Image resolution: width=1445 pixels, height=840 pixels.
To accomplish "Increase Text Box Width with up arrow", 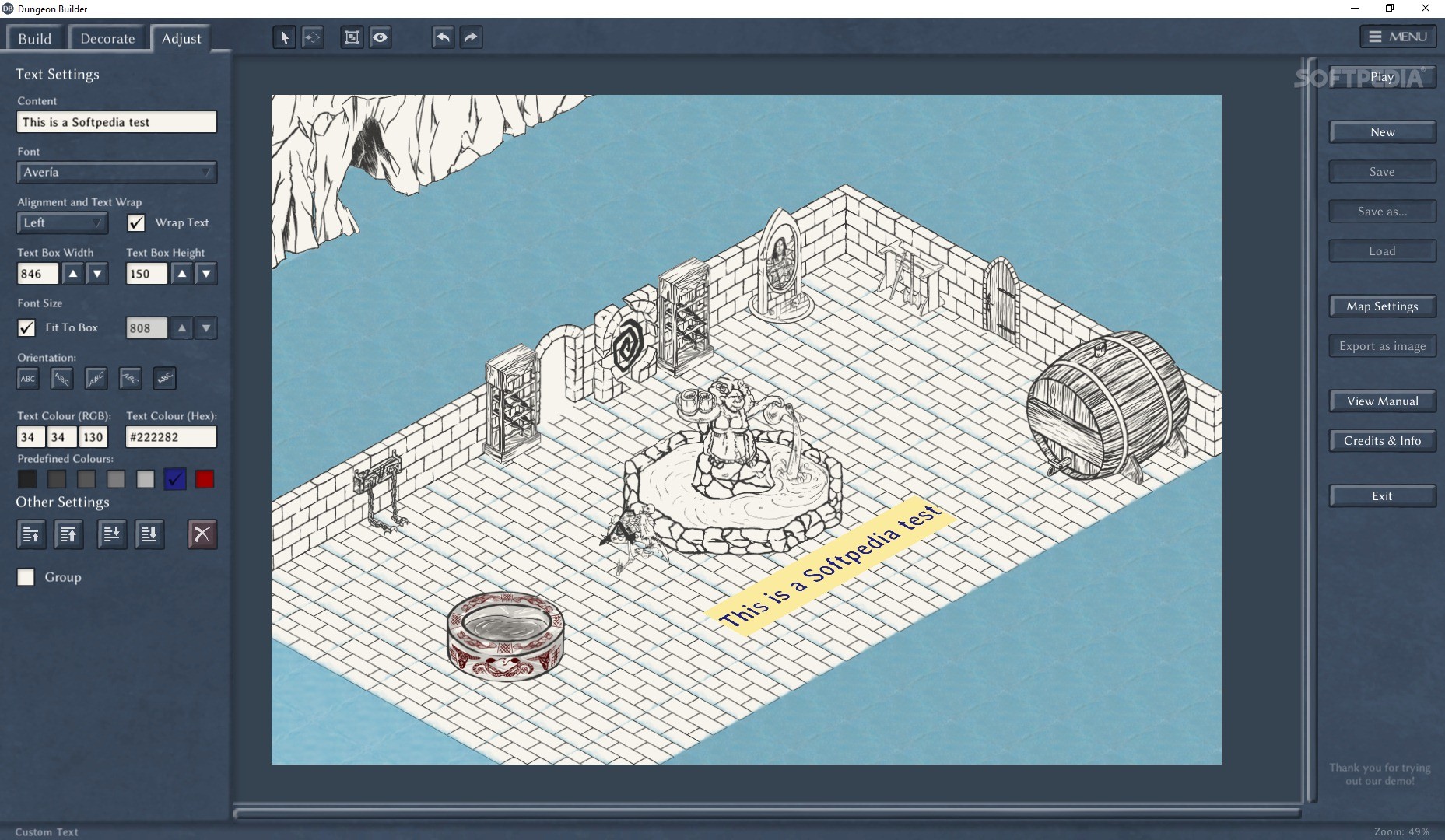I will (x=73, y=274).
